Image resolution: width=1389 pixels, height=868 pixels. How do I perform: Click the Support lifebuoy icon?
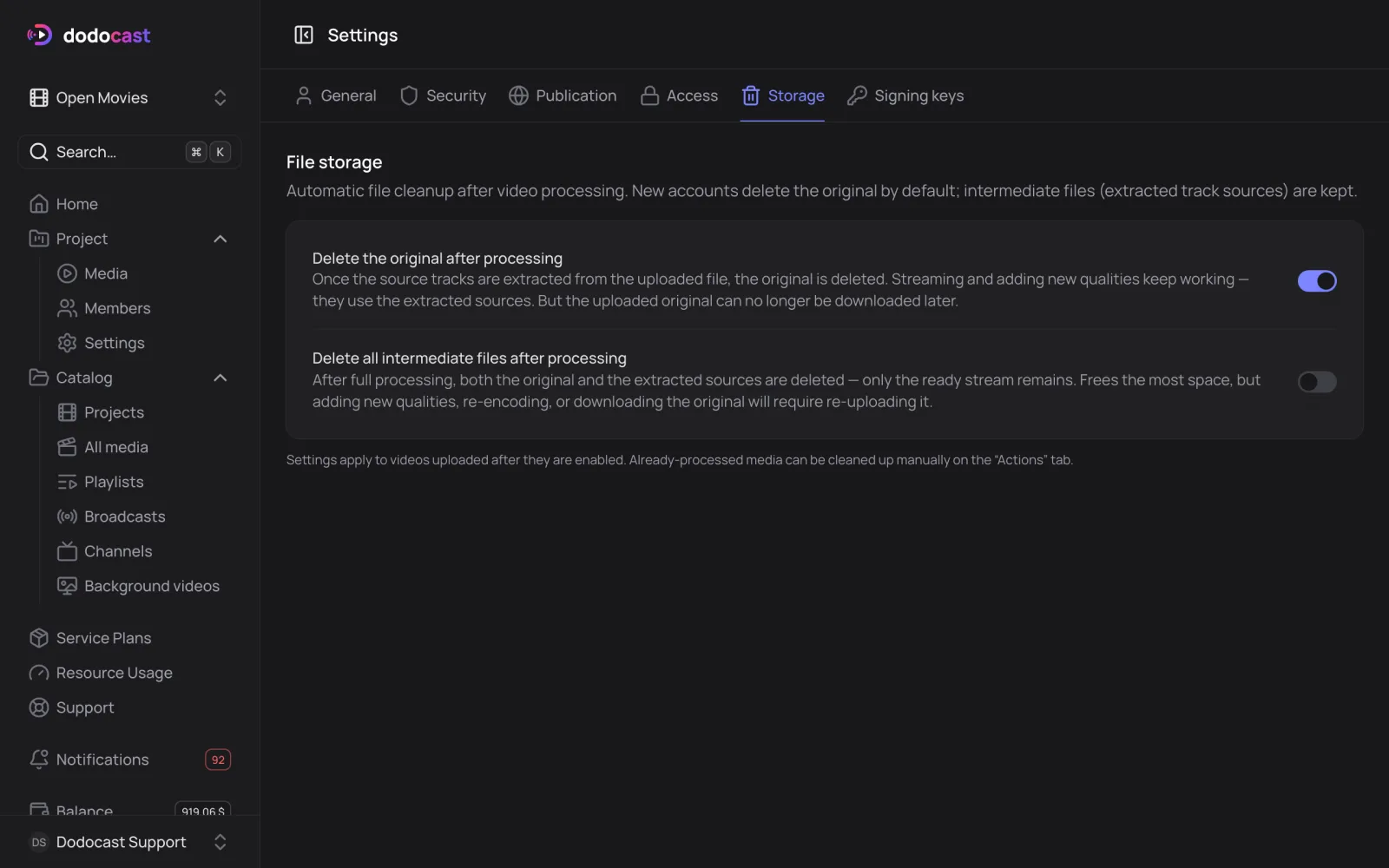(39, 707)
